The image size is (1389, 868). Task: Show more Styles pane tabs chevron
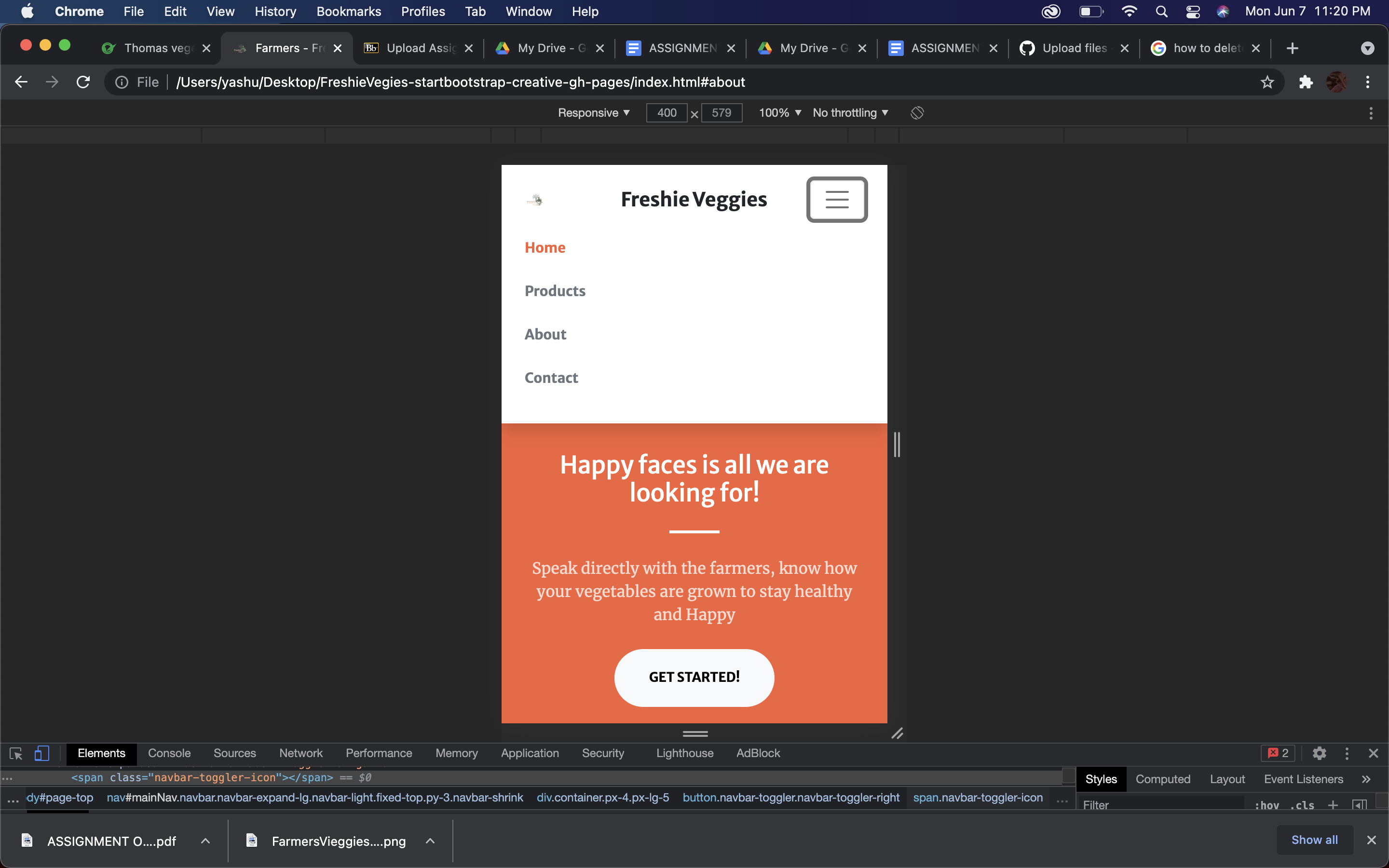[1366, 779]
